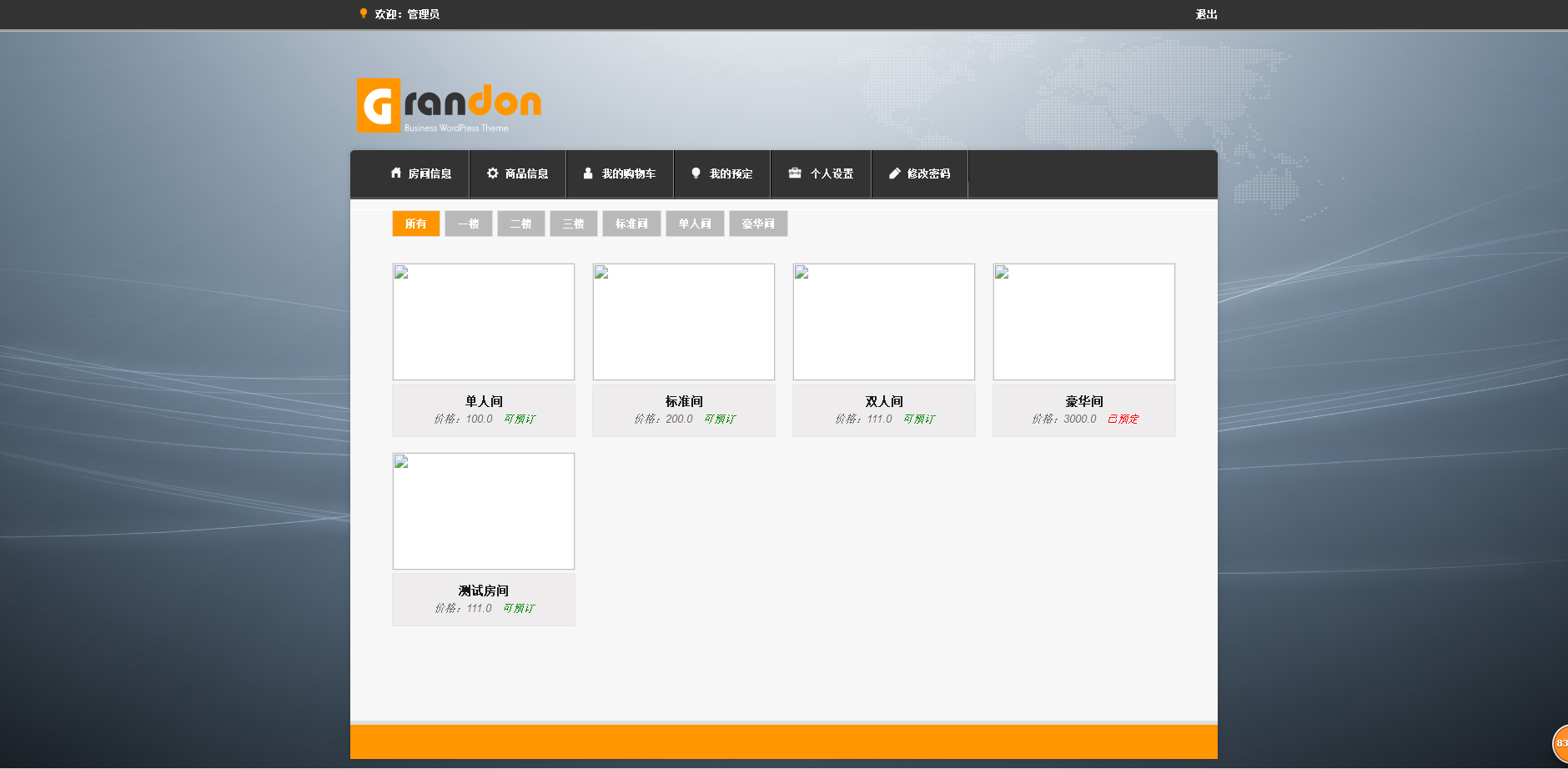Open the 标准间 room image

pyautogui.click(x=684, y=322)
